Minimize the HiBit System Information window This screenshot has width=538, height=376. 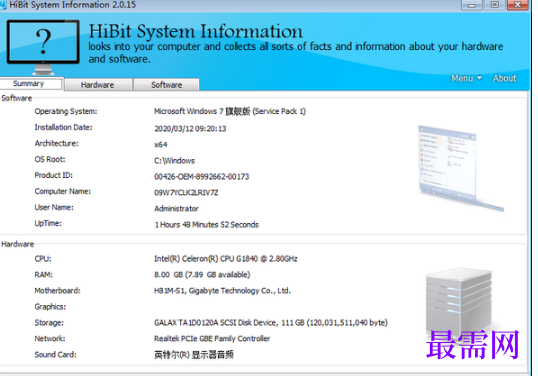[472, 5]
